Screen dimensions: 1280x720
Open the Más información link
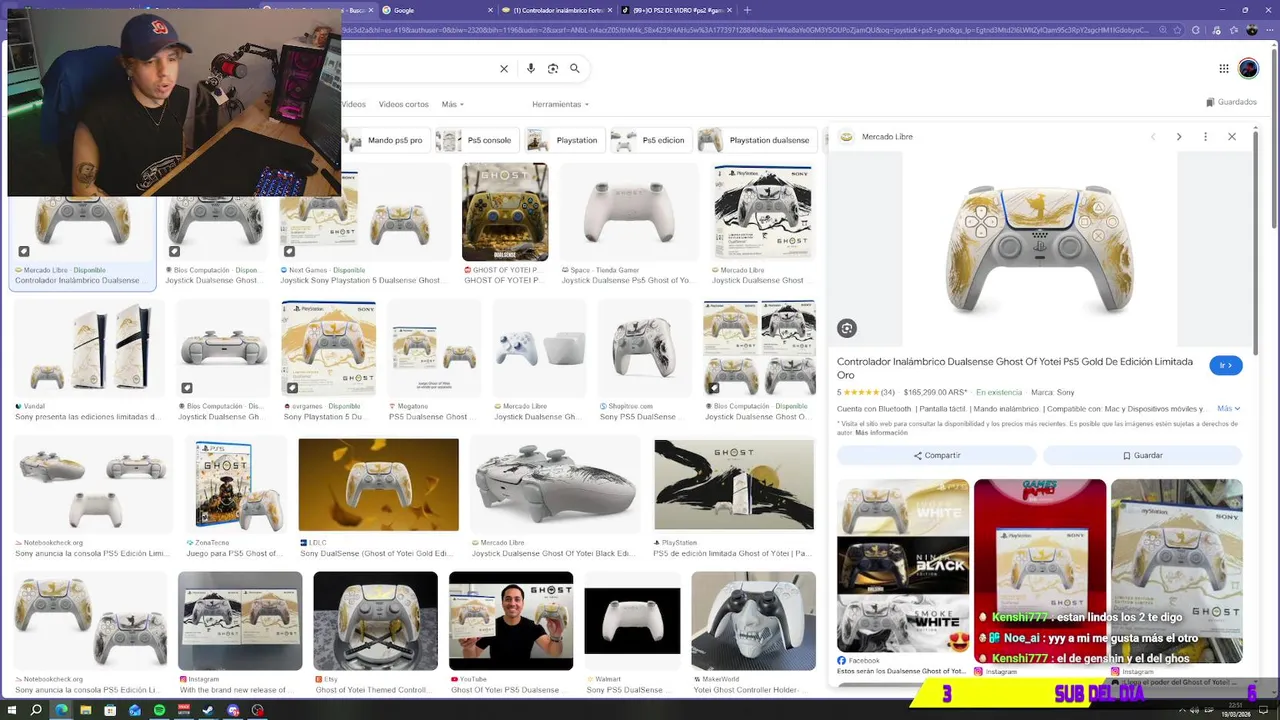click(881, 433)
